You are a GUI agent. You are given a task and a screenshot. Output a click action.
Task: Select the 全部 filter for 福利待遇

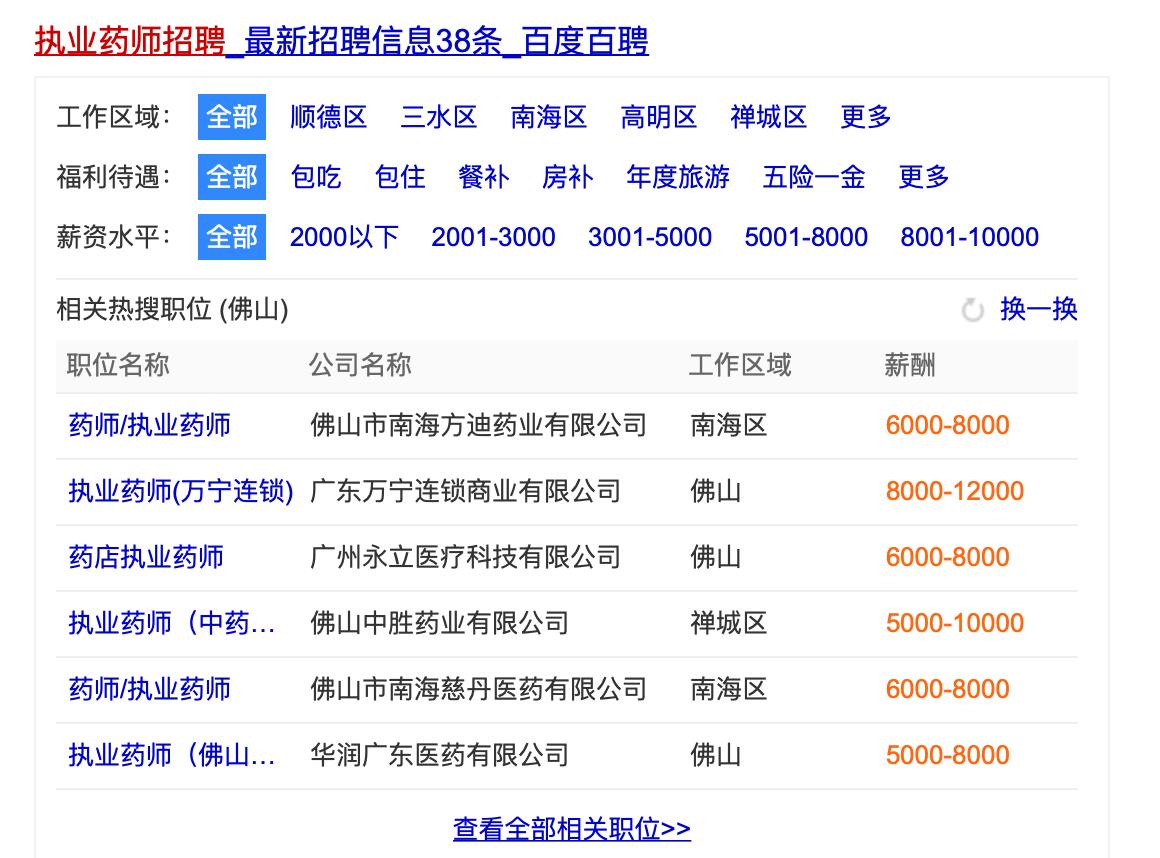232,177
